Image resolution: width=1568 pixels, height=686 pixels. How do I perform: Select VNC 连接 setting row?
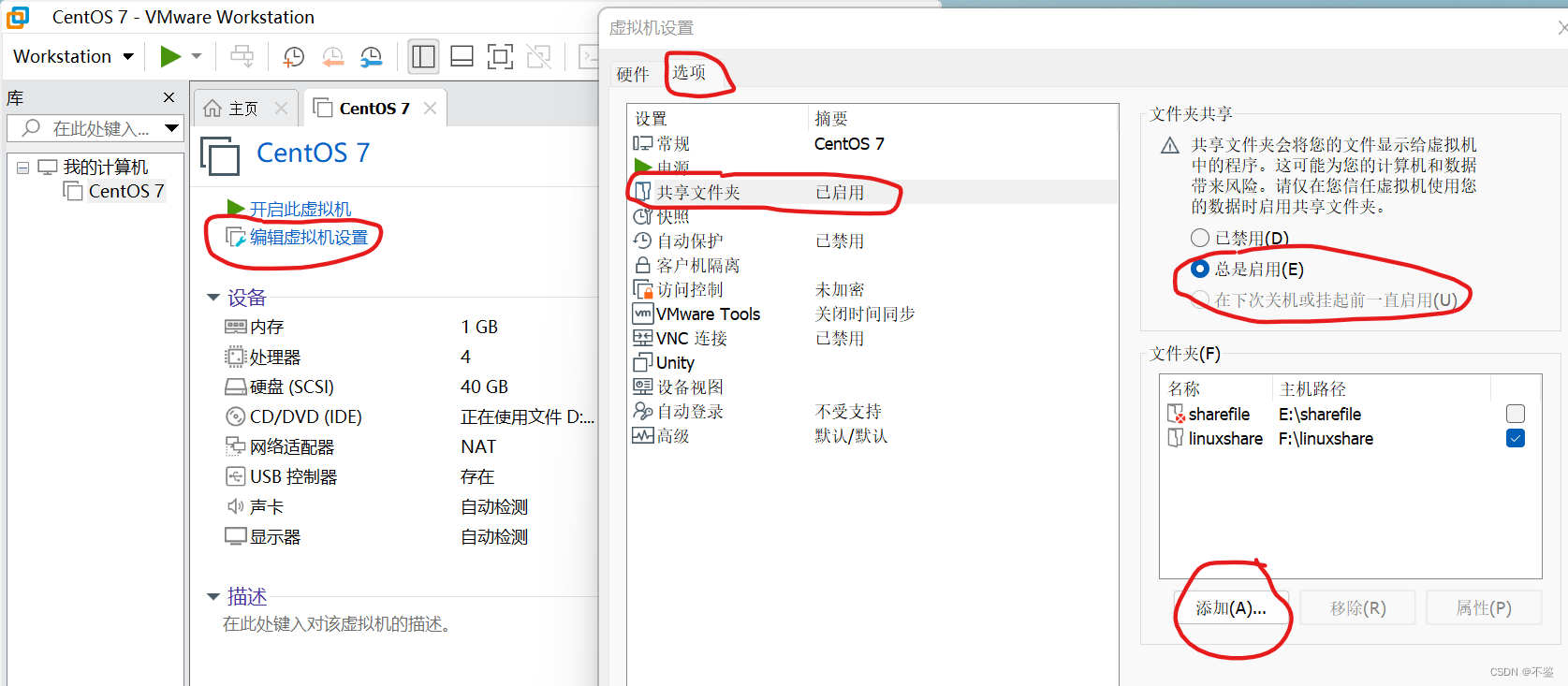point(872,338)
